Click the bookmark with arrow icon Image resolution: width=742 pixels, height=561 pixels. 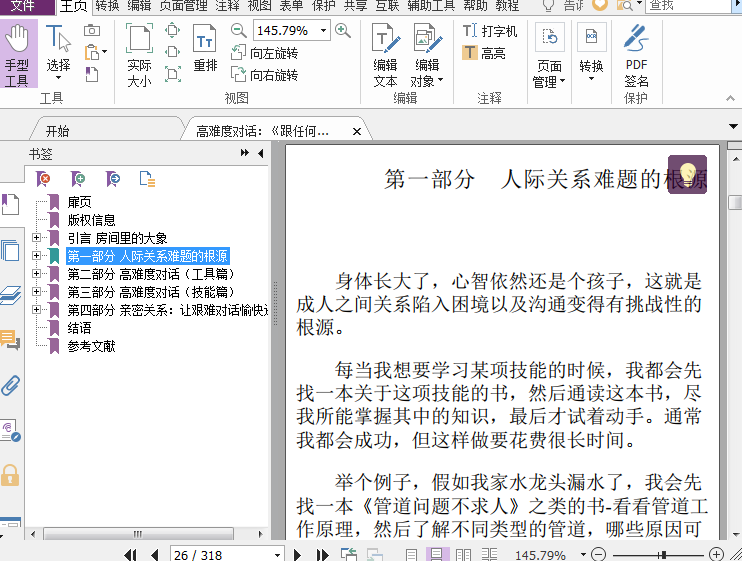pos(113,179)
